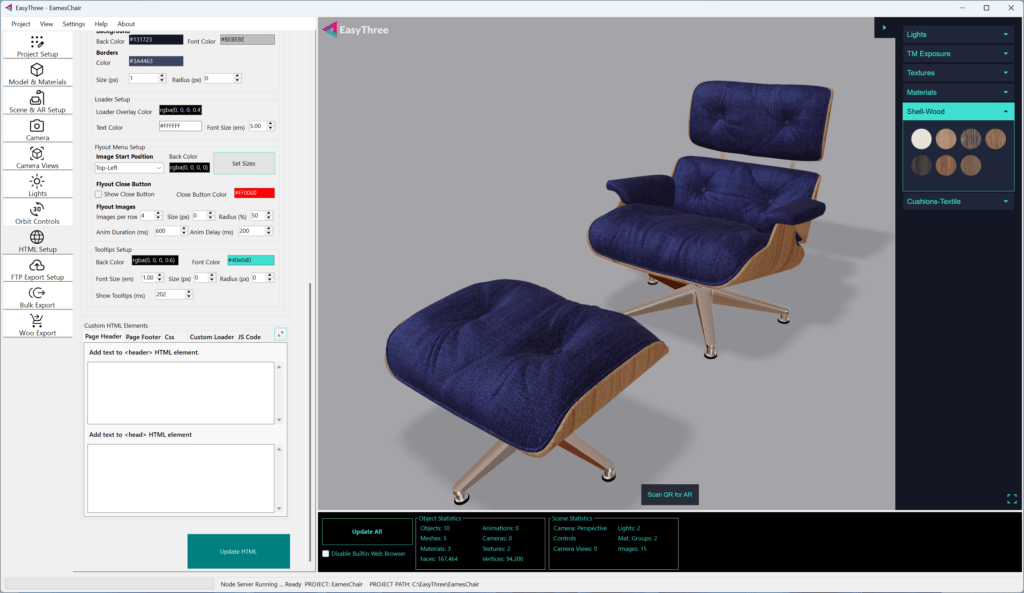The height and width of the screenshot is (593, 1024).
Task: Open the Settings menu
Action: click(x=73, y=23)
